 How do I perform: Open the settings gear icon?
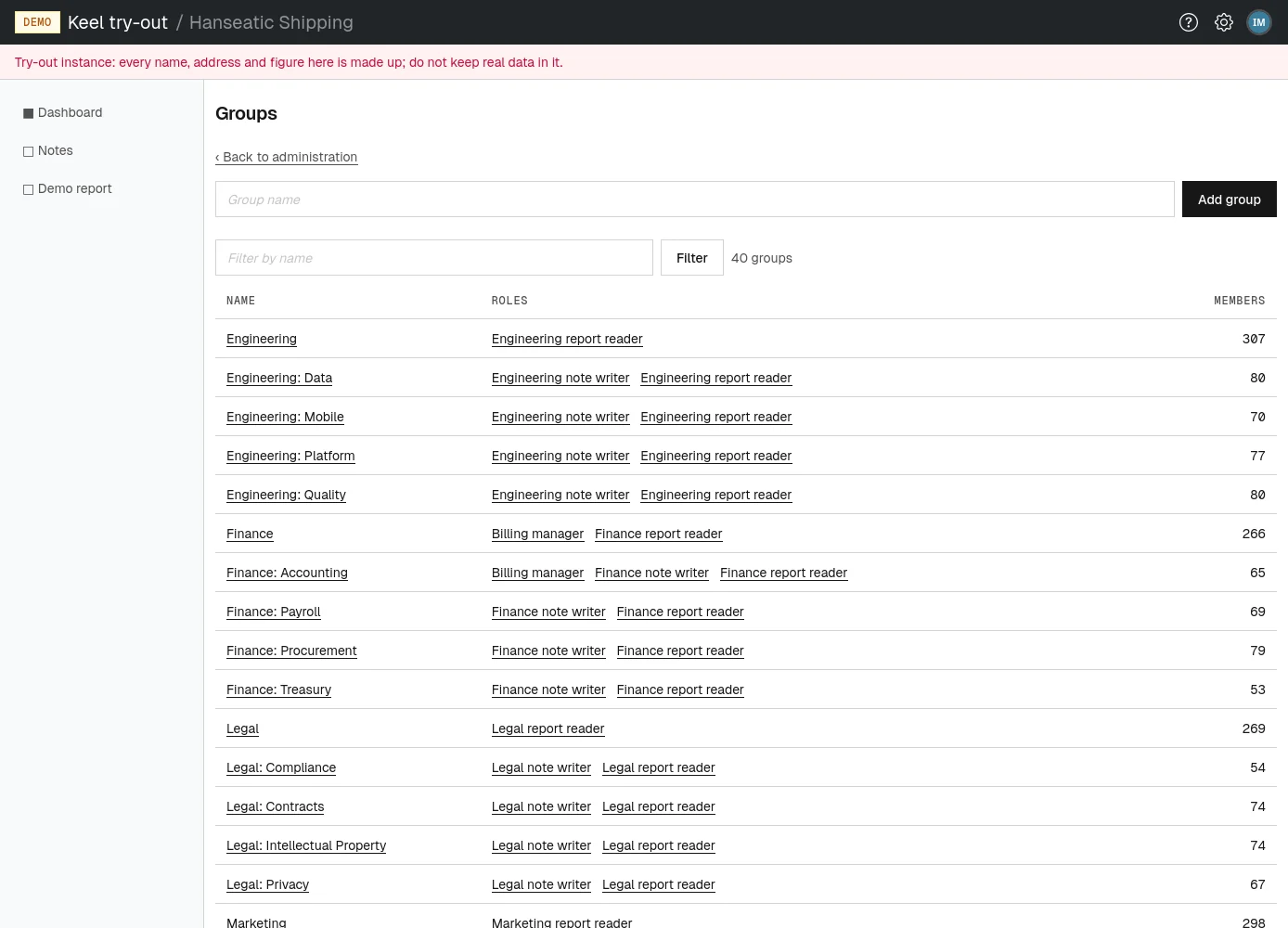click(1224, 22)
